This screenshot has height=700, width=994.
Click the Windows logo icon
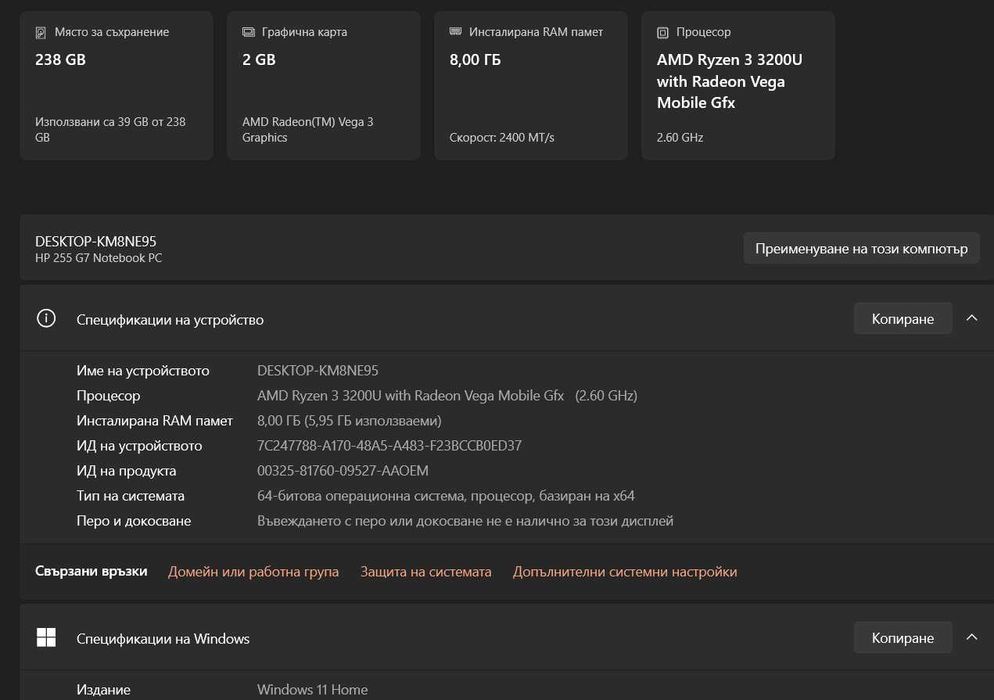pyautogui.click(x=46, y=637)
